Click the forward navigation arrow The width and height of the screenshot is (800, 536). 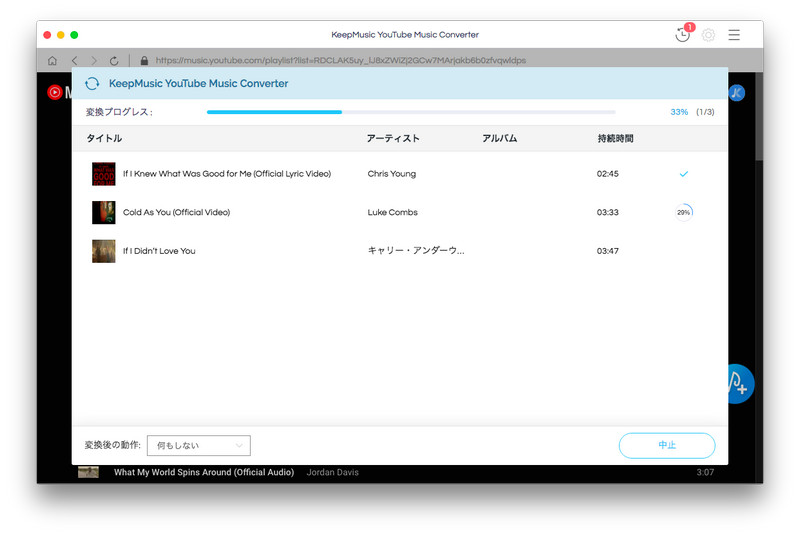[94, 61]
